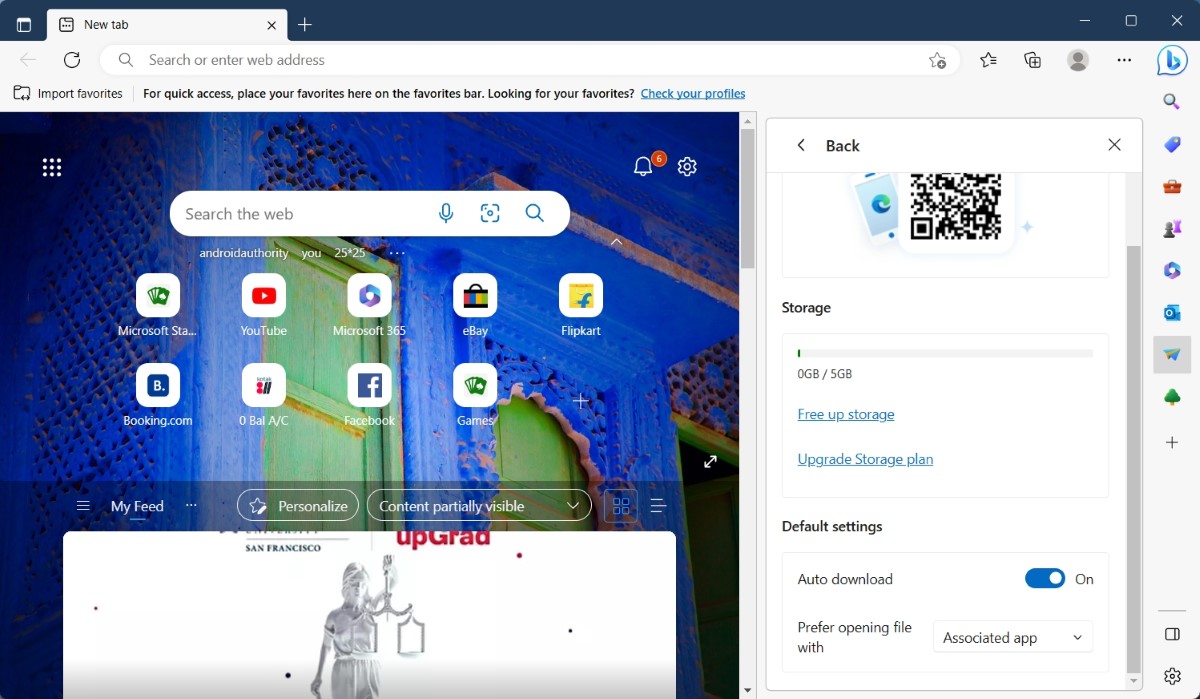This screenshot has height=699, width=1200.
Task: Click the storage usage progress bar
Action: tap(945, 353)
